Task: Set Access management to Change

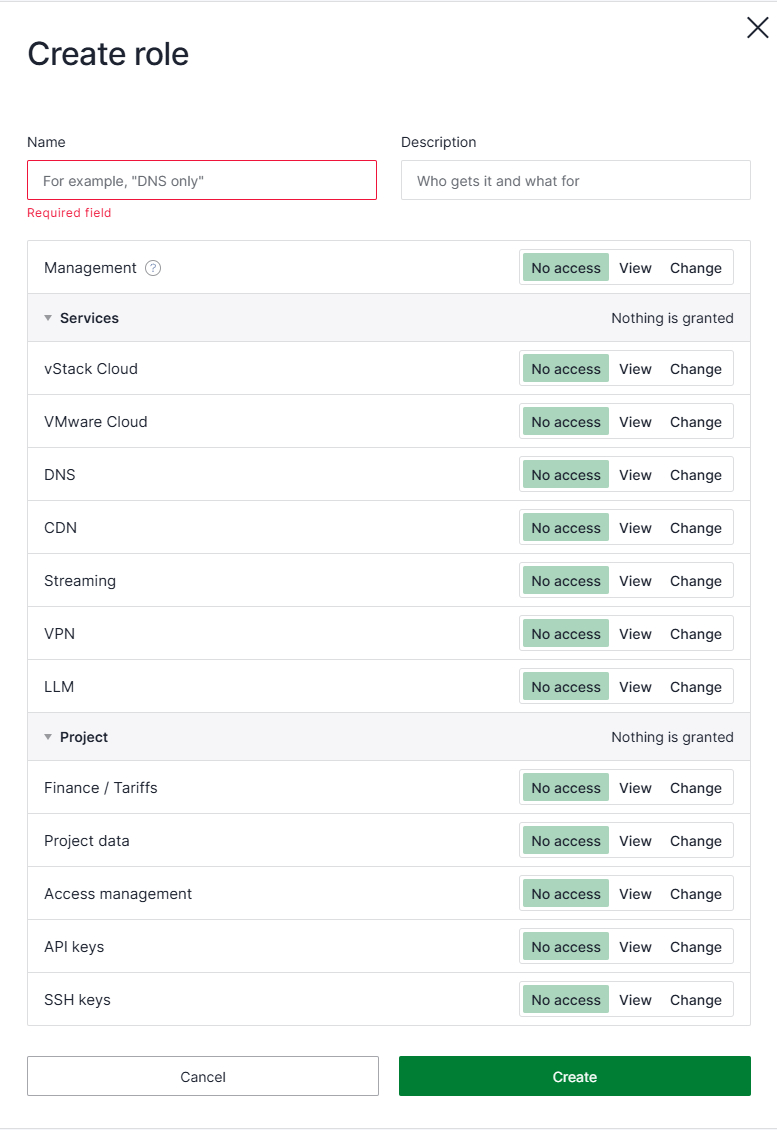Action: pyautogui.click(x=696, y=894)
